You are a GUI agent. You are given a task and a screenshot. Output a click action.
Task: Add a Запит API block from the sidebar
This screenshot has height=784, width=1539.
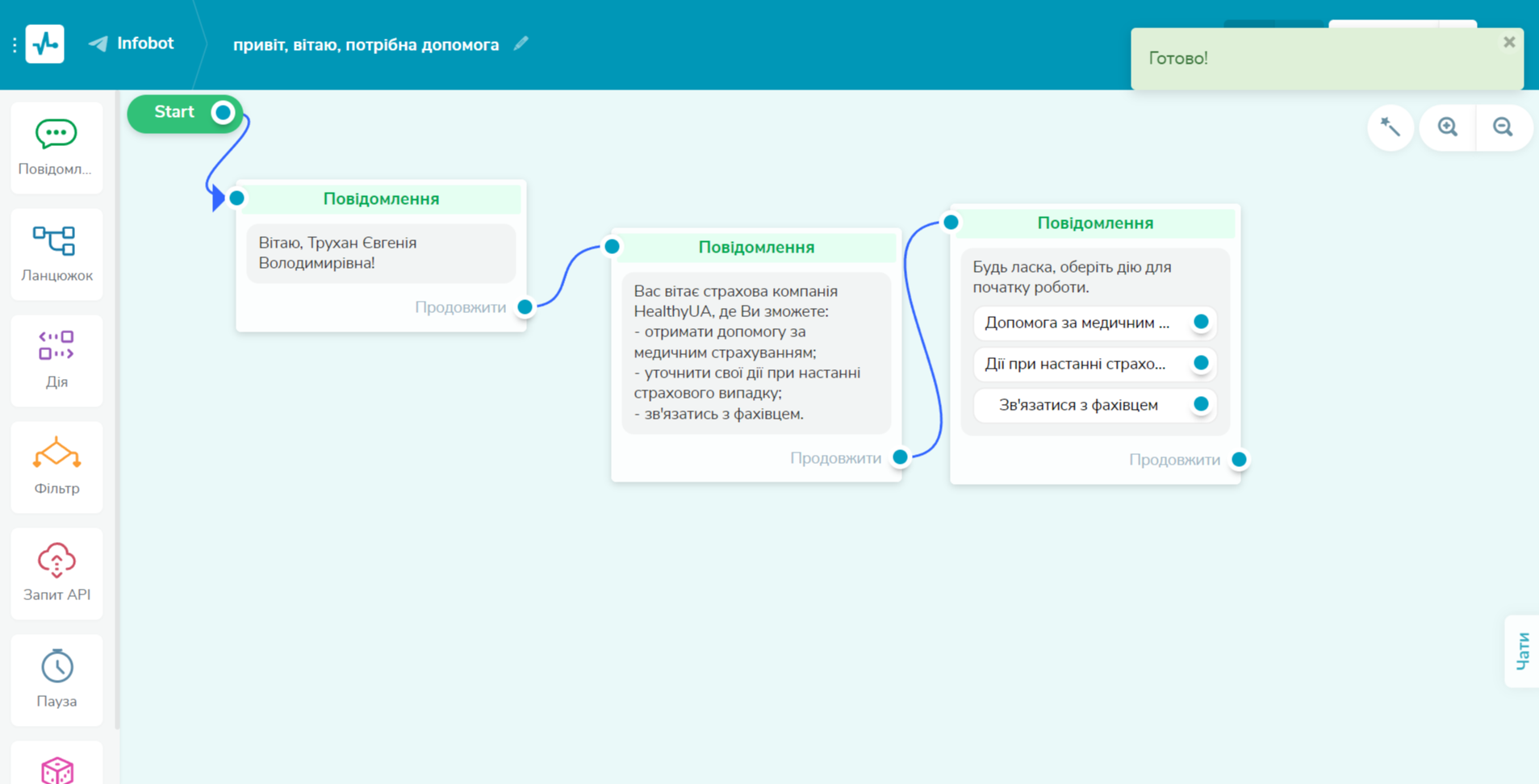coord(56,573)
